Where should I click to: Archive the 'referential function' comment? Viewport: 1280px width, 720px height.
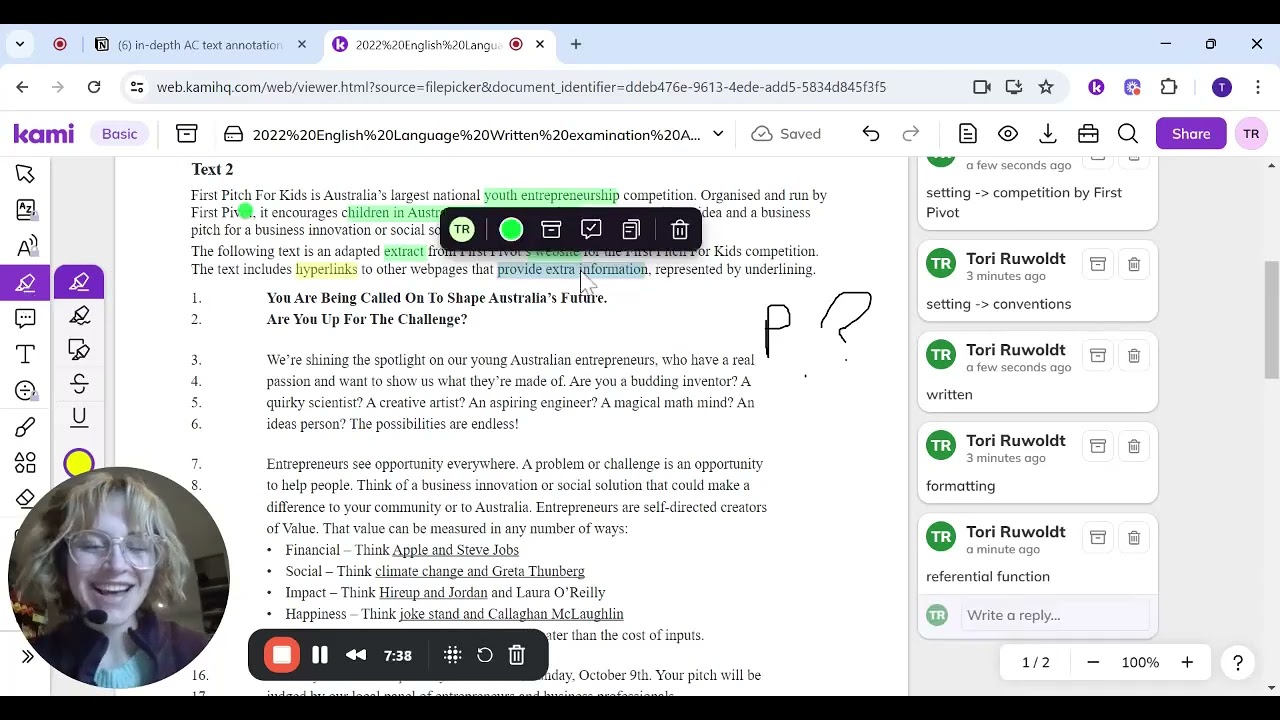pos(1098,538)
